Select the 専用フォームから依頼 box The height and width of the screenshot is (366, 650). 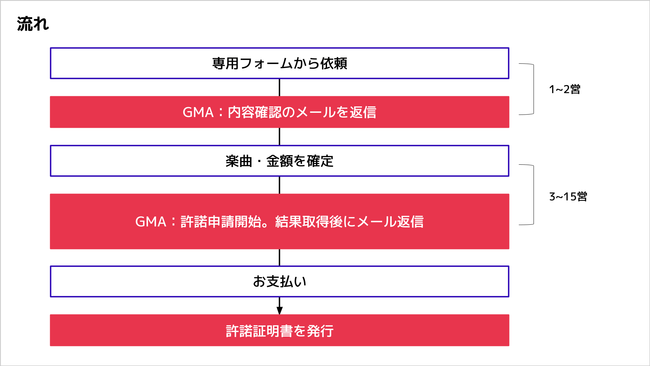pyautogui.click(x=279, y=63)
